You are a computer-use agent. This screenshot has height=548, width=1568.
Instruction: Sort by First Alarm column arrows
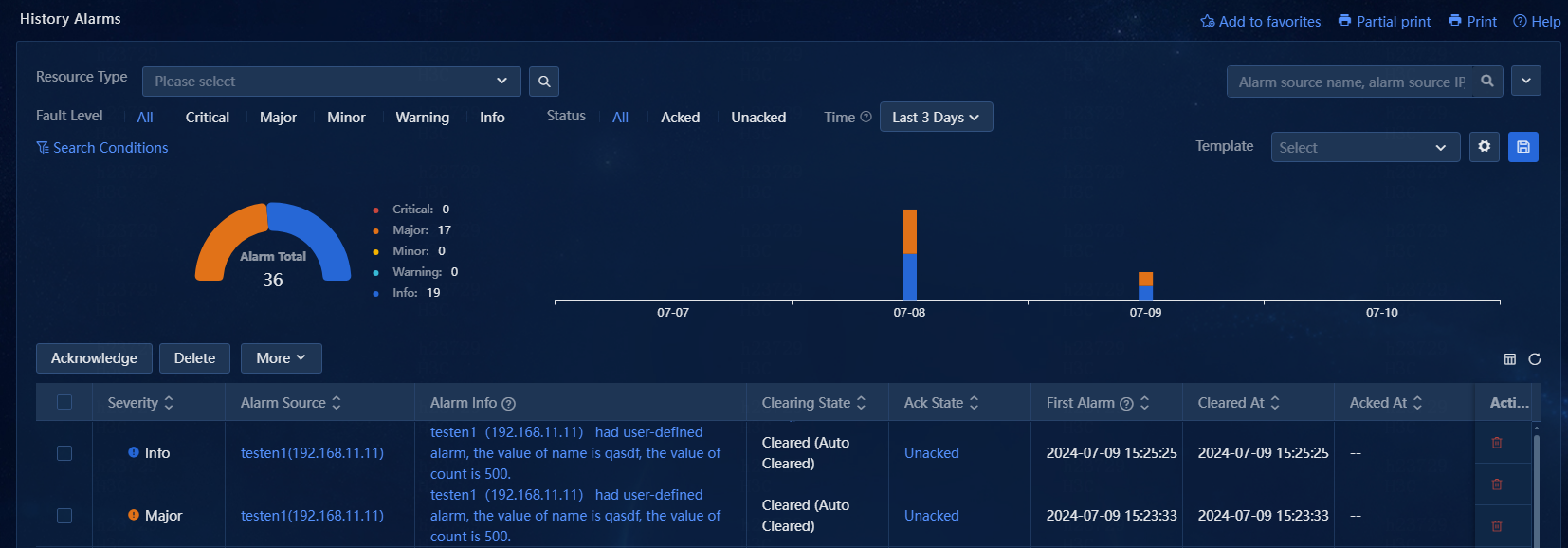[x=1144, y=403]
